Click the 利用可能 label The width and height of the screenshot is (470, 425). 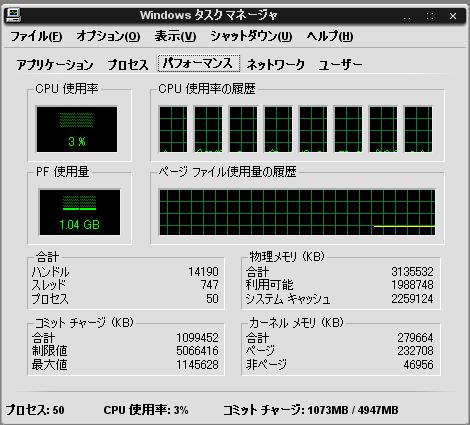click(x=269, y=285)
